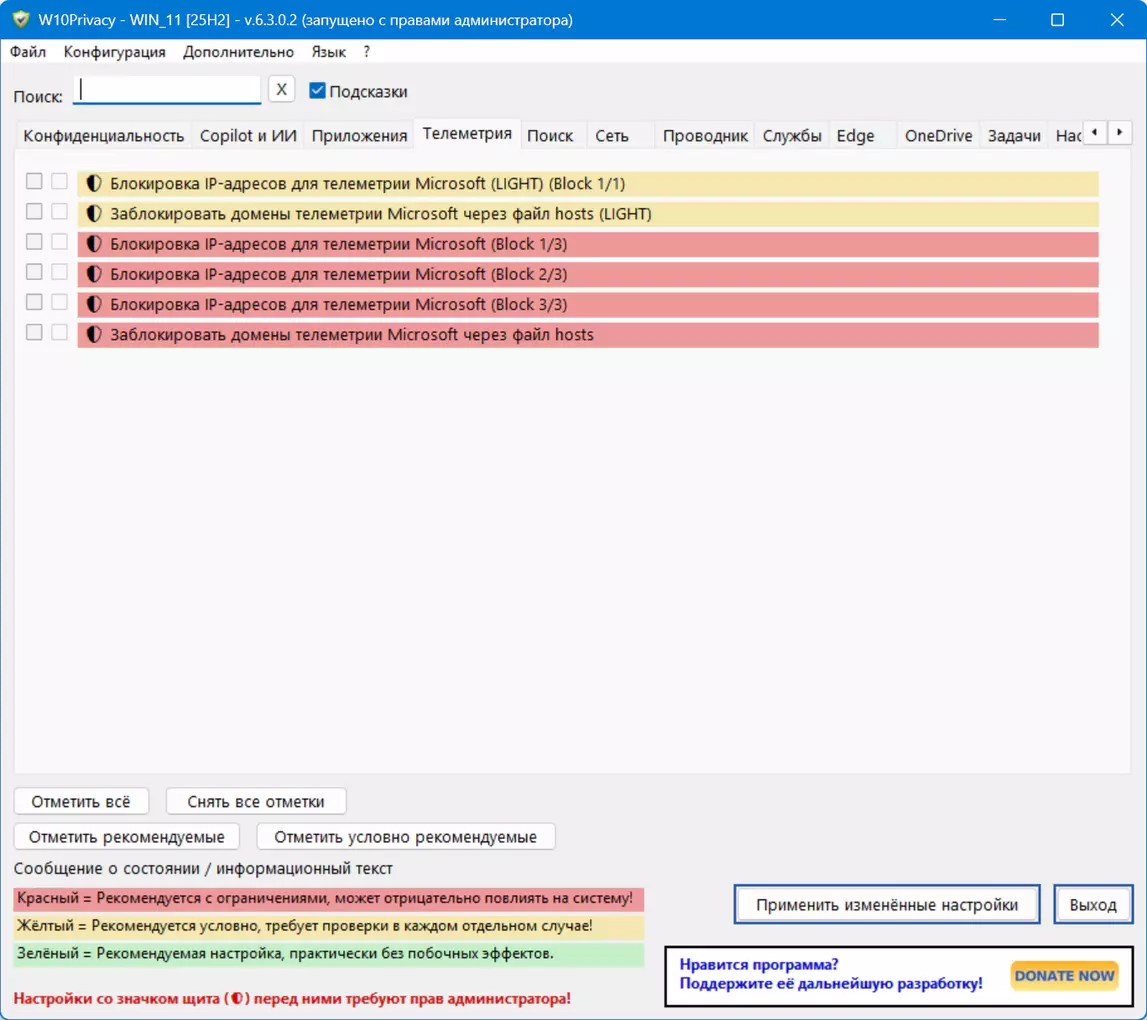Click shield icon on the LIGHT Block 1/1 row
This screenshot has width=1147, height=1020.
[94, 184]
